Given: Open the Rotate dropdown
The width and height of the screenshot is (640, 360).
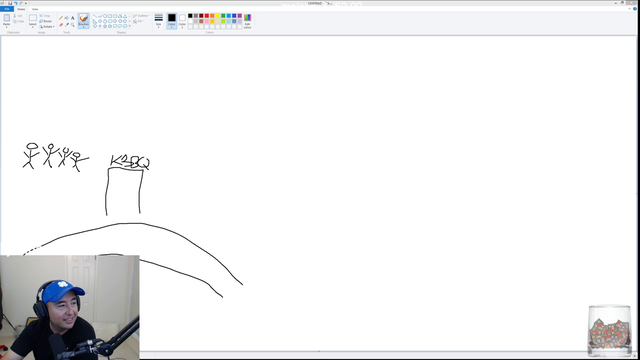Looking at the screenshot, I should click(47, 27).
